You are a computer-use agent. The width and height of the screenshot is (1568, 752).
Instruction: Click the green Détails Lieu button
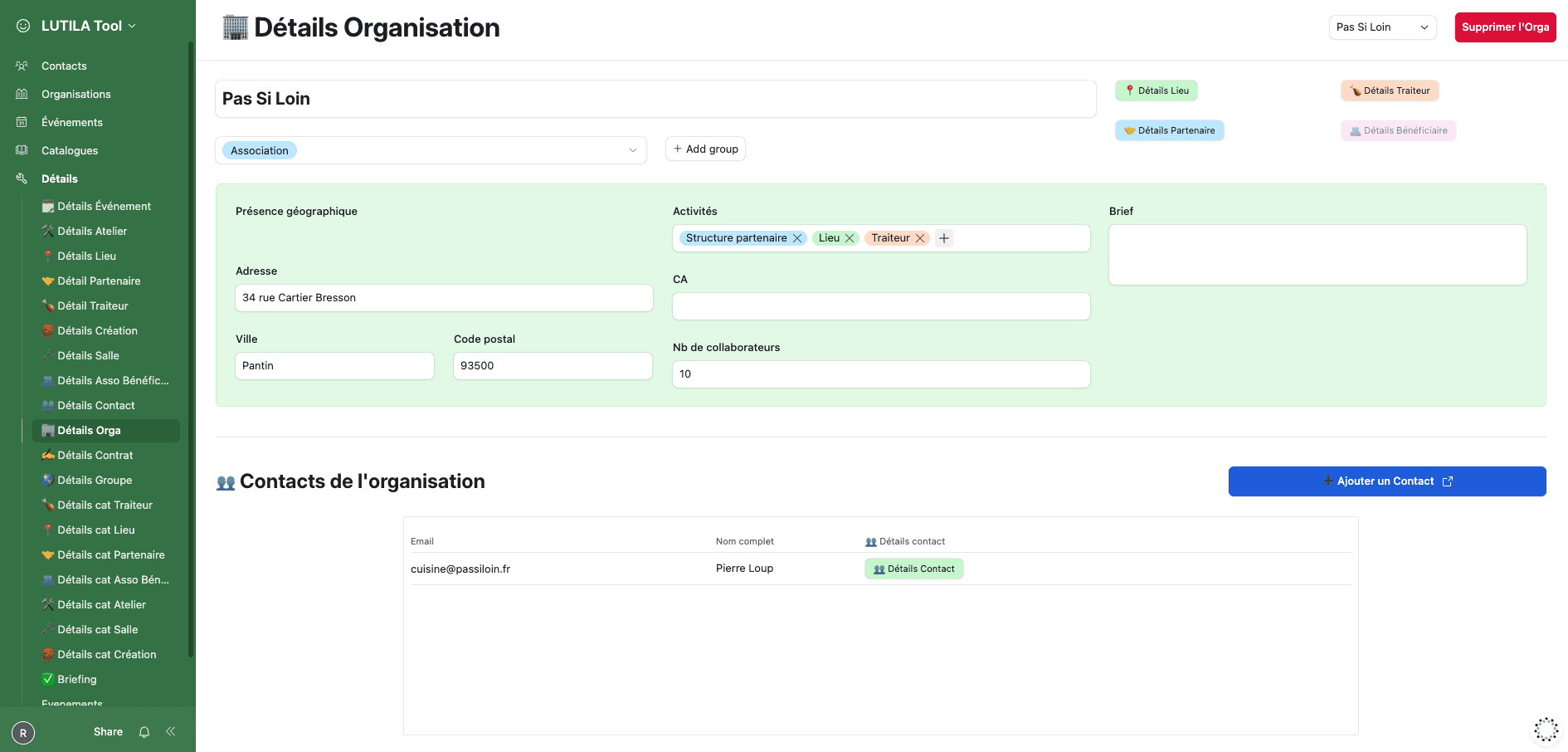coord(1157,90)
